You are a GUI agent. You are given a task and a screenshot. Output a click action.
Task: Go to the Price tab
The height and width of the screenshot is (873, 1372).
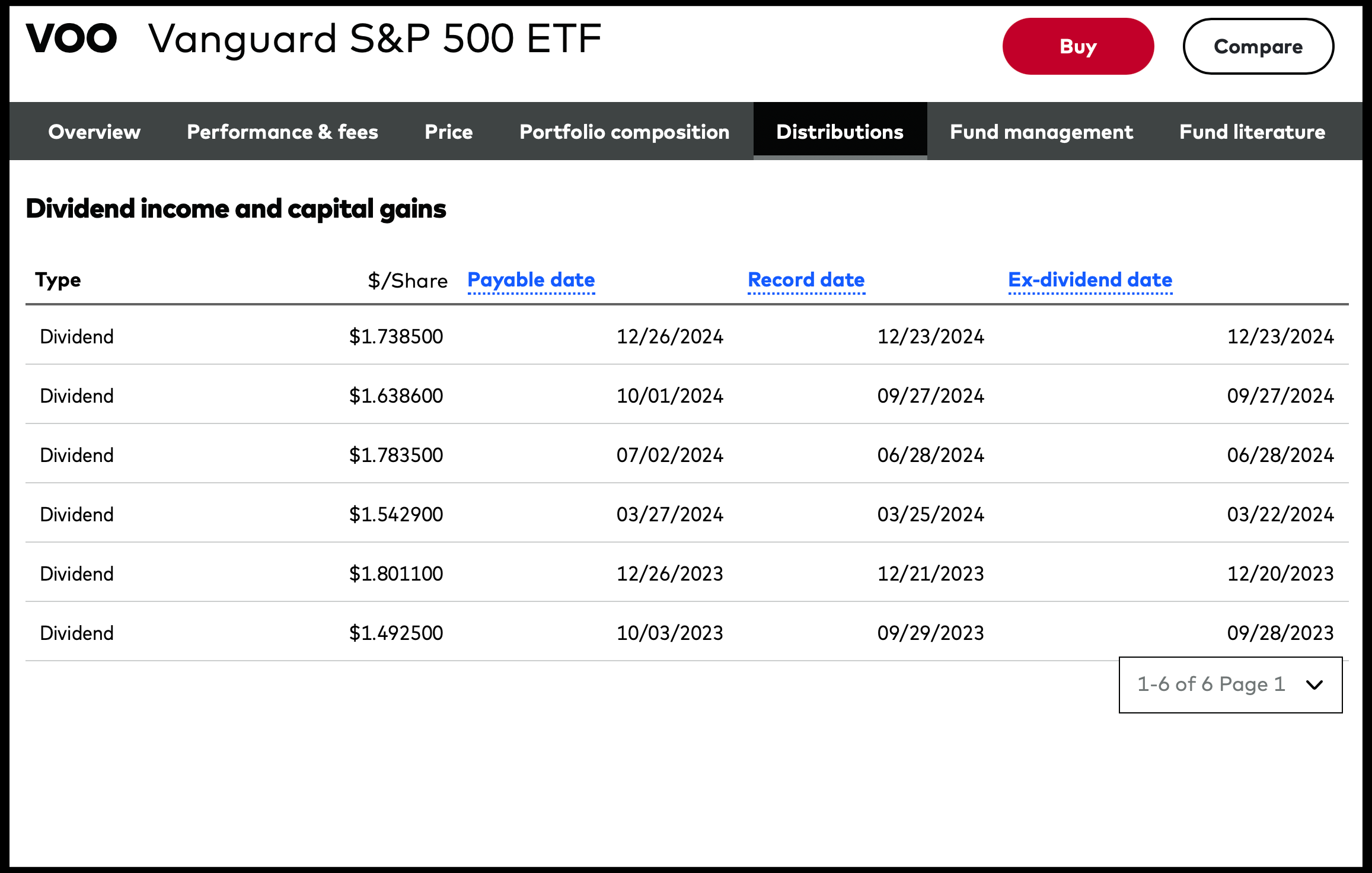coord(448,132)
